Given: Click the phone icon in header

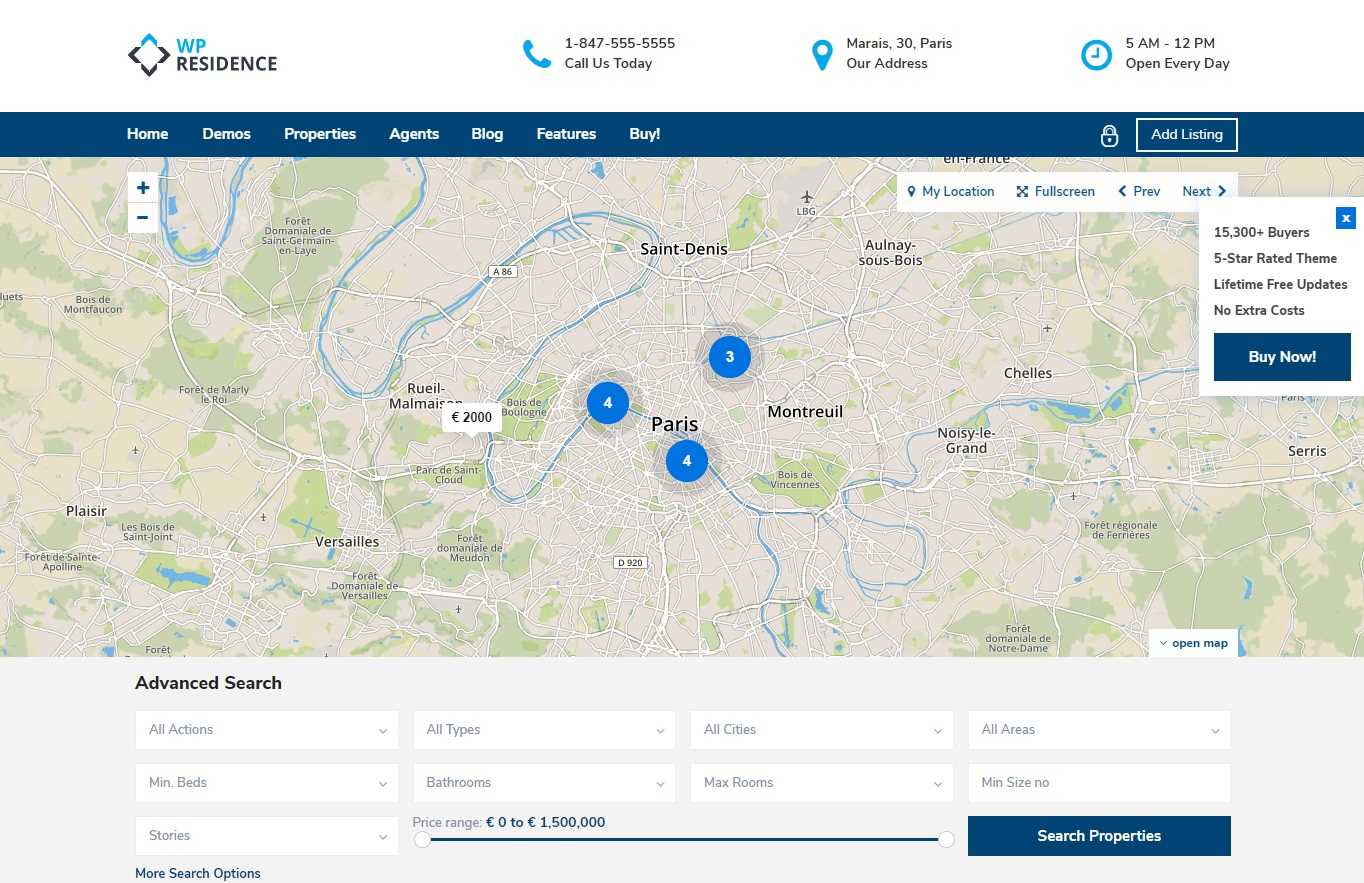Looking at the screenshot, I should click(x=537, y=54).
